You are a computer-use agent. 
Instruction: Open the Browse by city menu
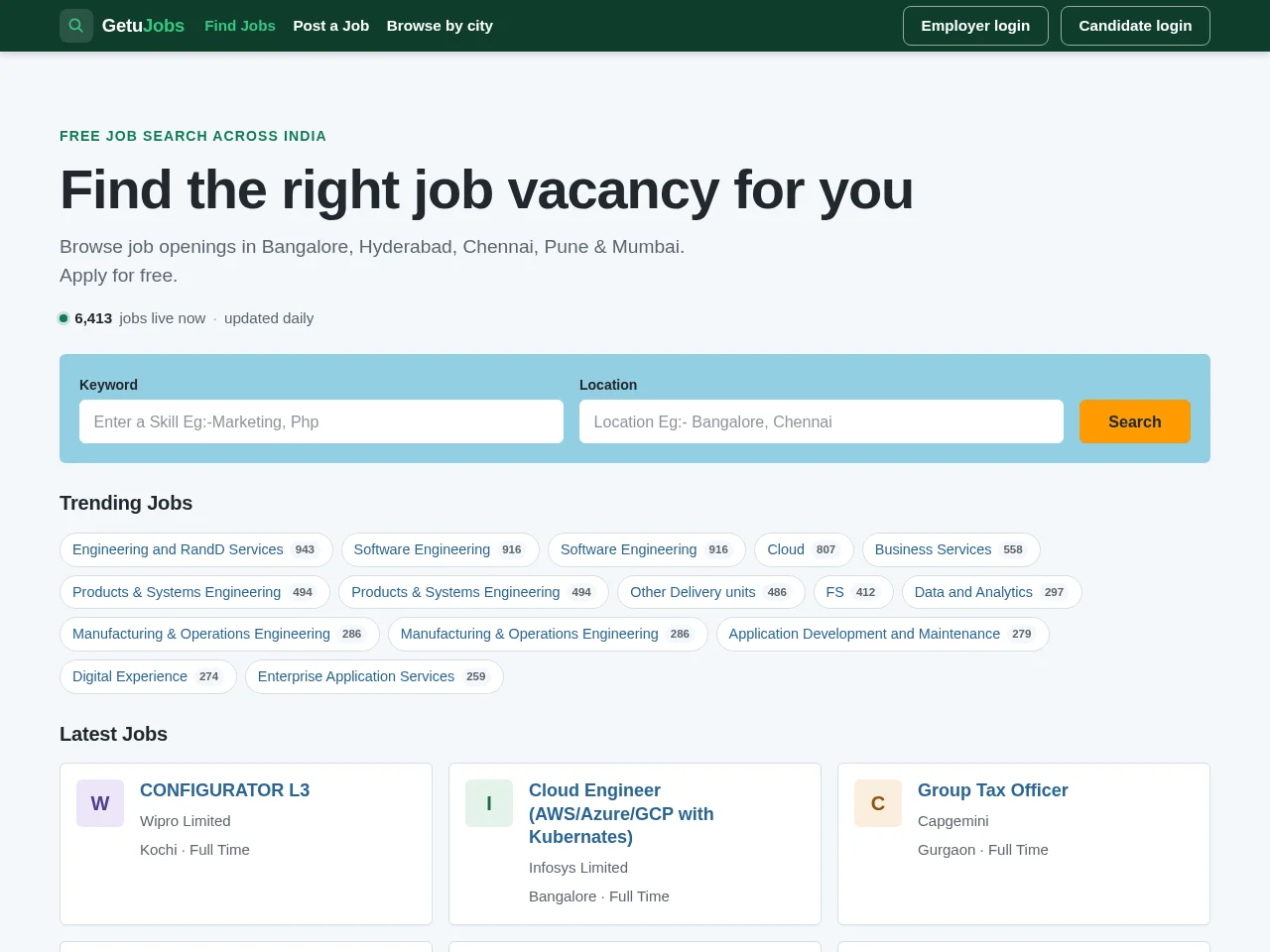(x=440, y=26)
